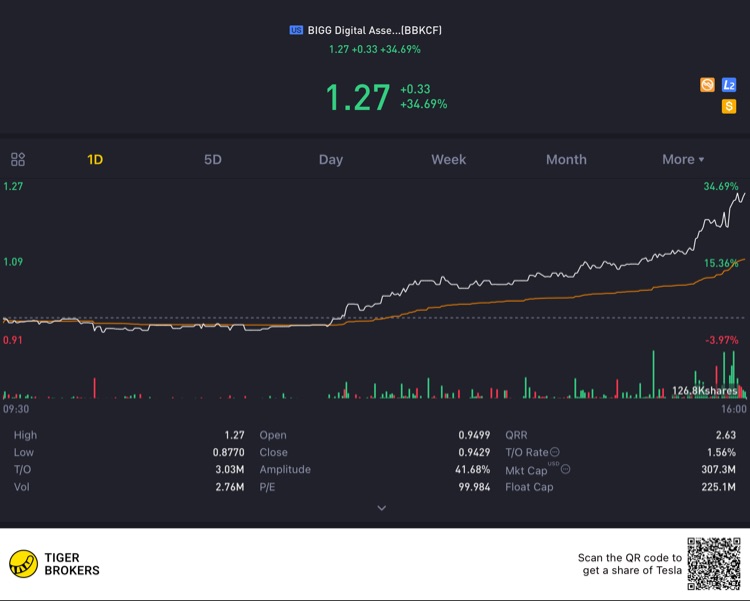This screenshot has width=750, height=601.
Task: Switch to the Day chart tab
Action: tap(331, 159)
